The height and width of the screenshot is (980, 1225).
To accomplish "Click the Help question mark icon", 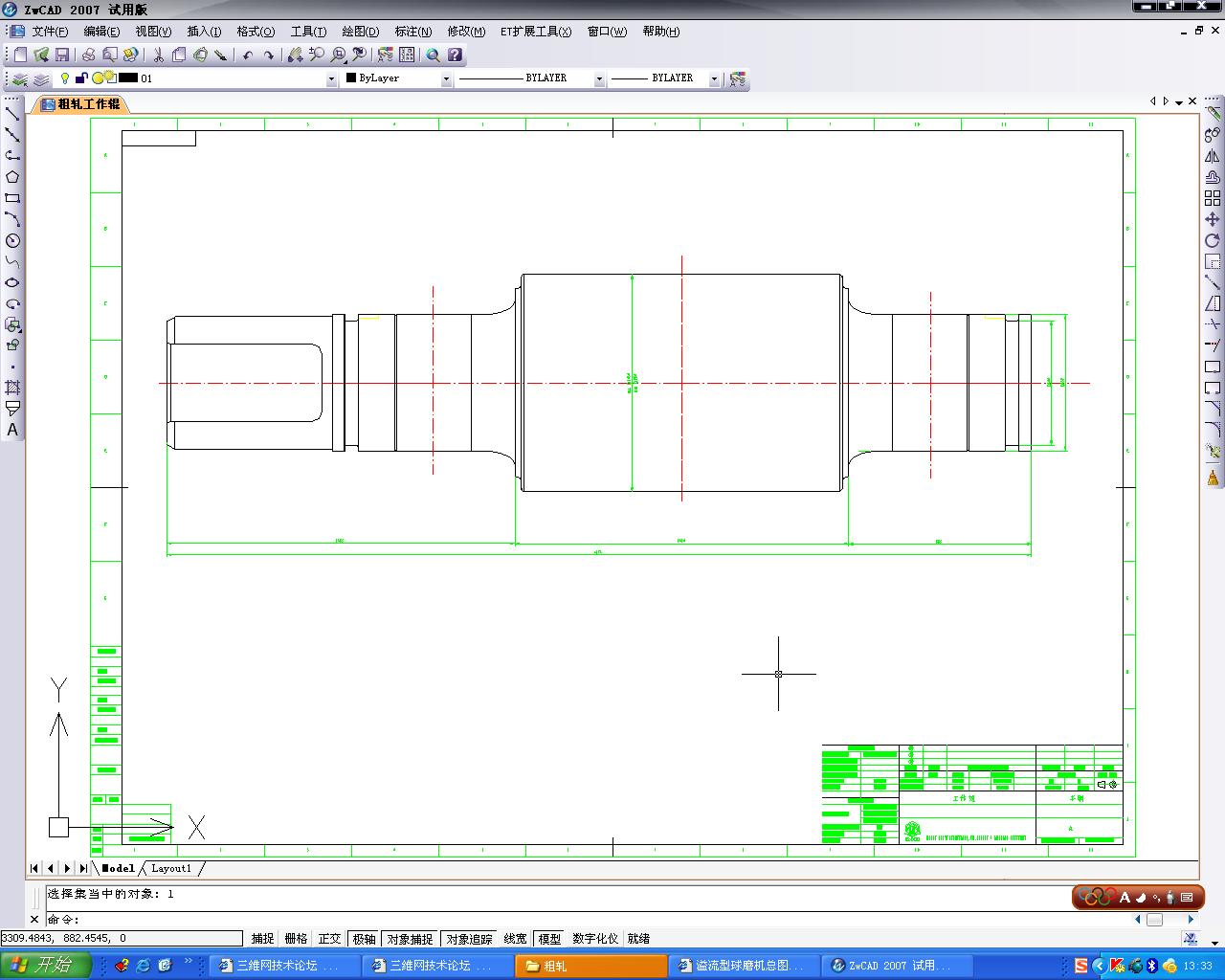I will tap(455, 55).
